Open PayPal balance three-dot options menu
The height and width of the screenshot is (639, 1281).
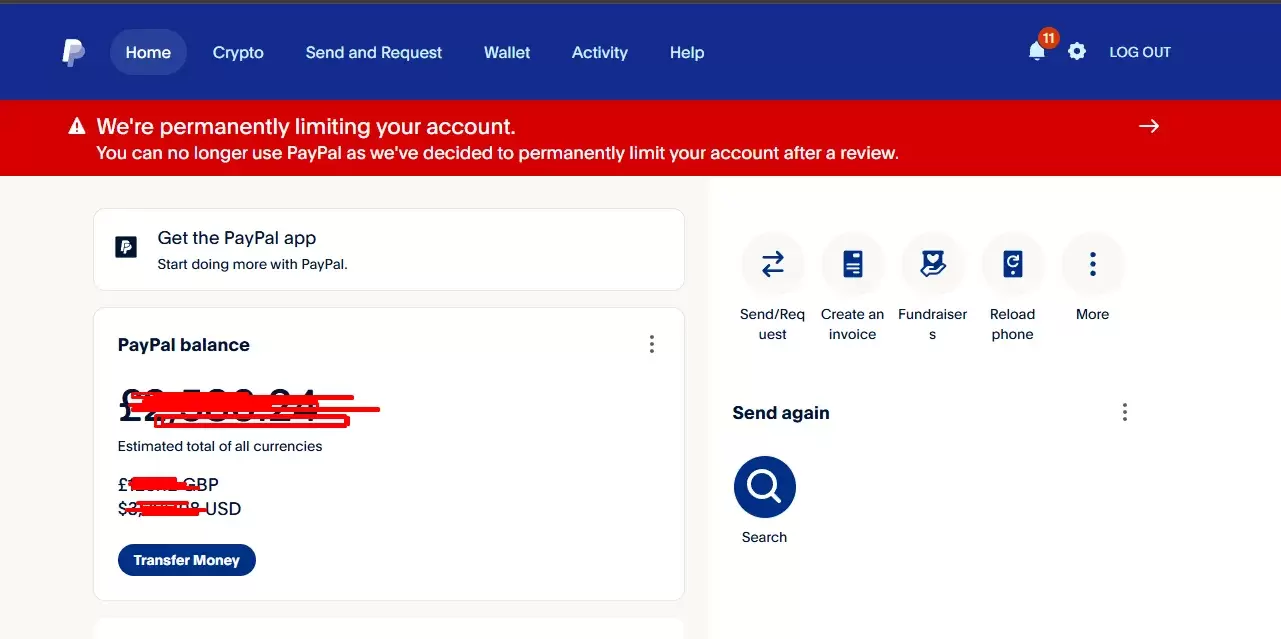[651, 344]
